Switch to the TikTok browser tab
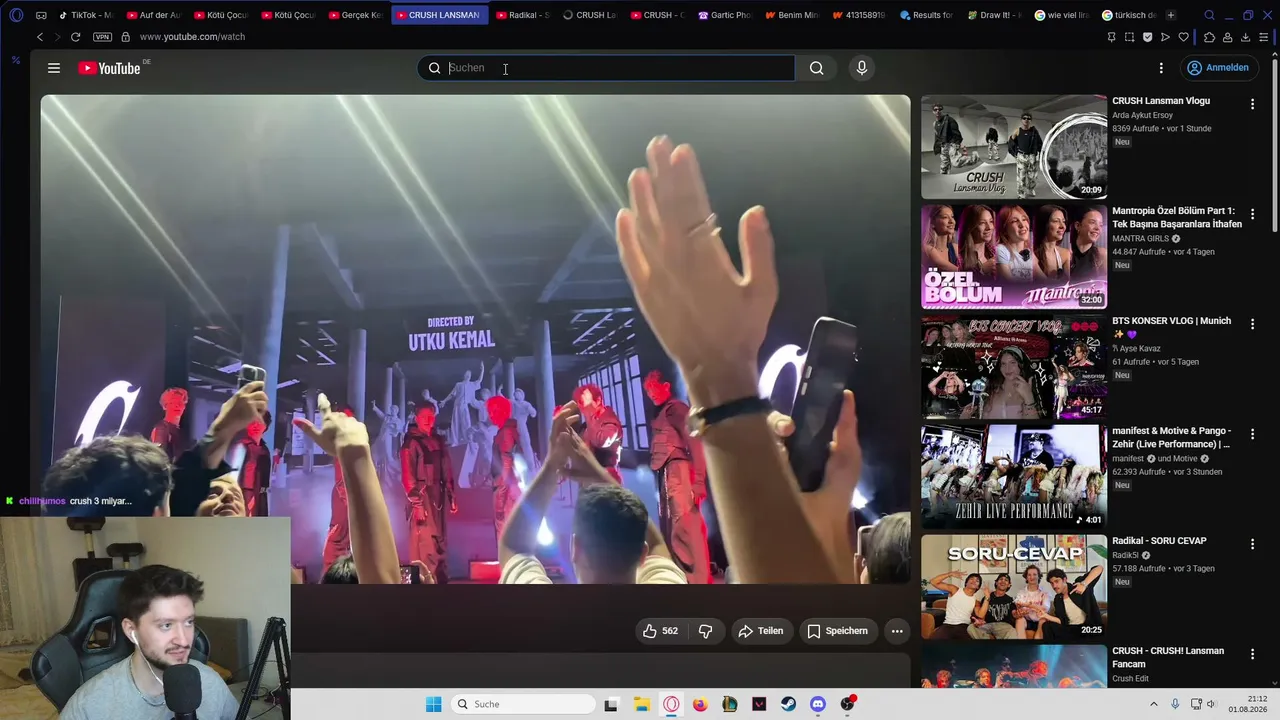The width and height of the screenshot is (1280, 720). (x=87, y=15)
